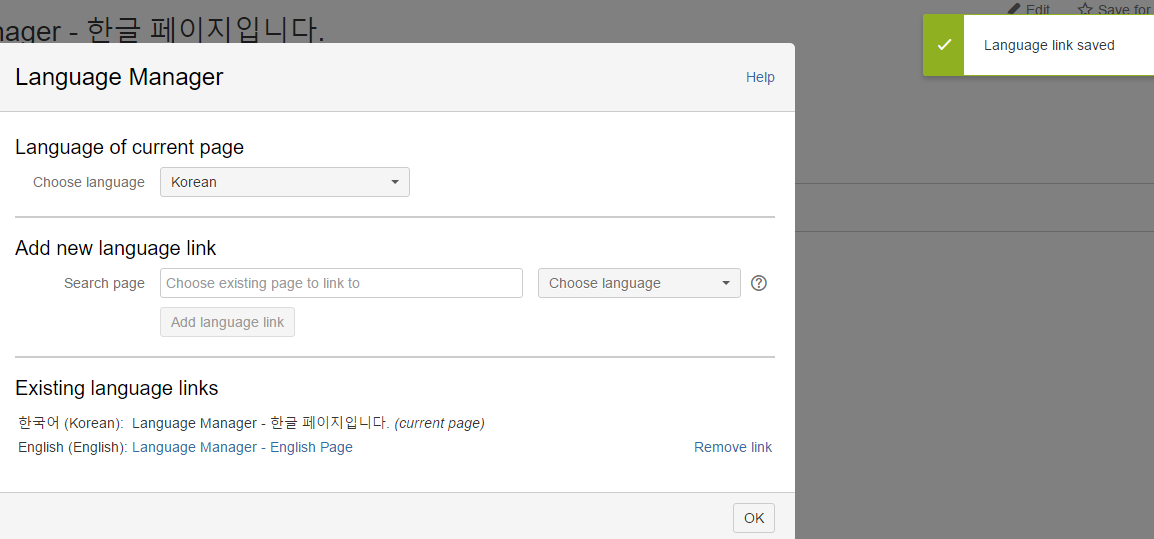Image resolution: width=1154 pixels, height=539 pixels.
Task: Click the green checkmark notification icon
Action: (x=943, y=45)
